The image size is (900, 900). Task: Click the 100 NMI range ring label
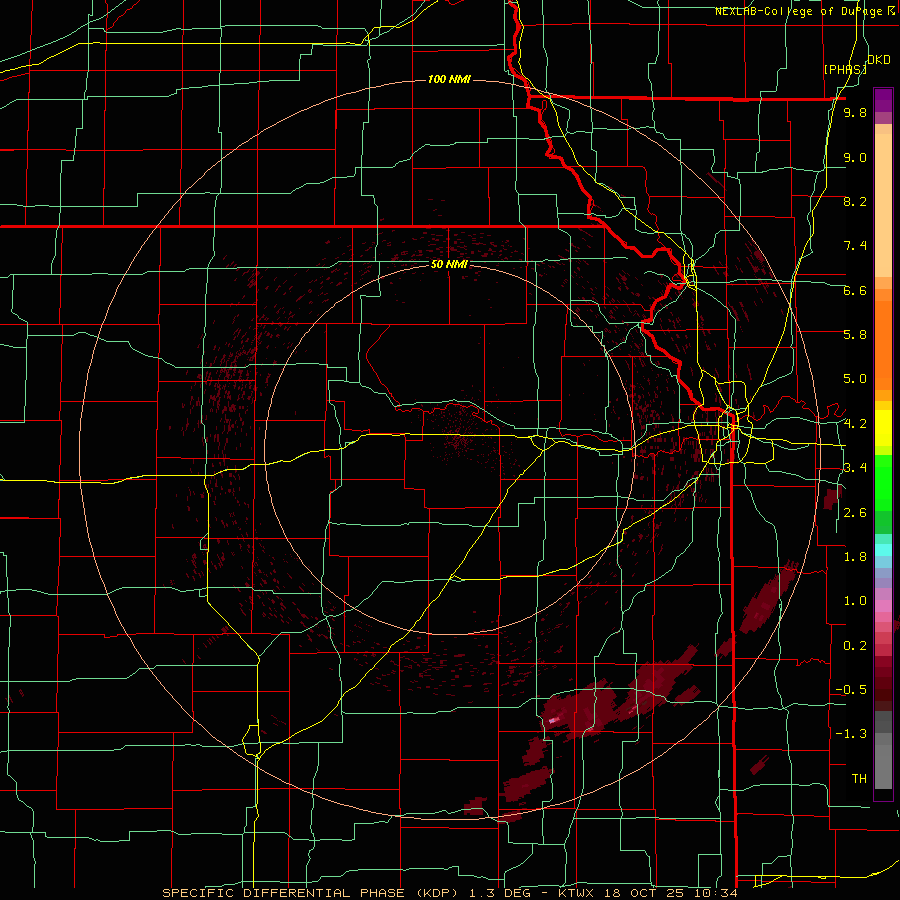tap(449, 79)
